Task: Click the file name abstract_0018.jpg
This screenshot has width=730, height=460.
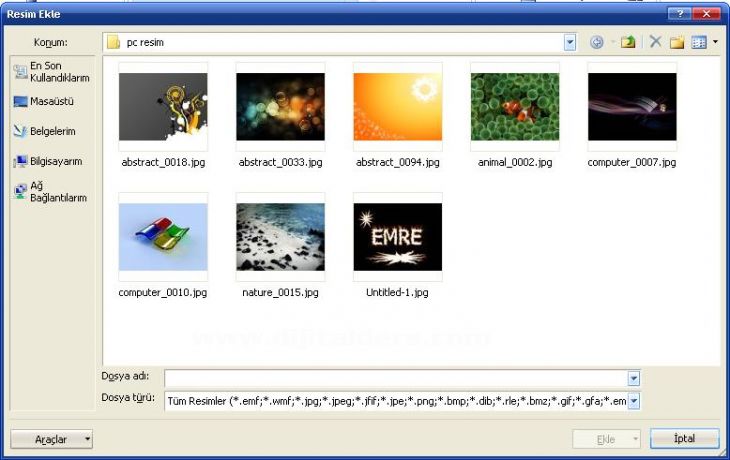Action: click(163, 162)
